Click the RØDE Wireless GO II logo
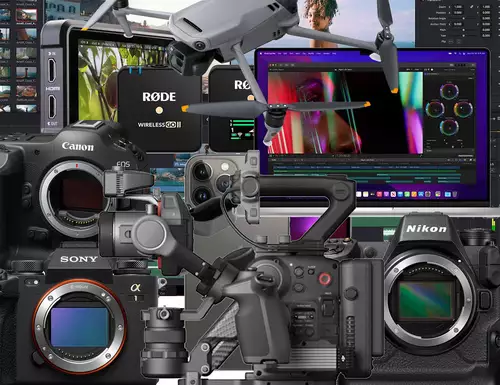 coord(159,97)
